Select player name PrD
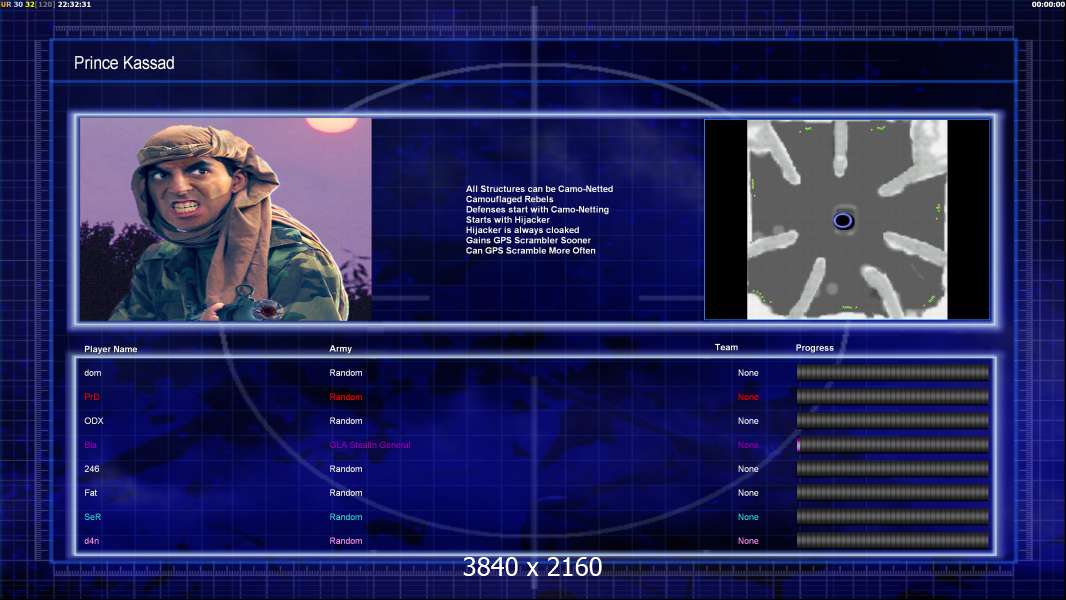 point(92,397)
